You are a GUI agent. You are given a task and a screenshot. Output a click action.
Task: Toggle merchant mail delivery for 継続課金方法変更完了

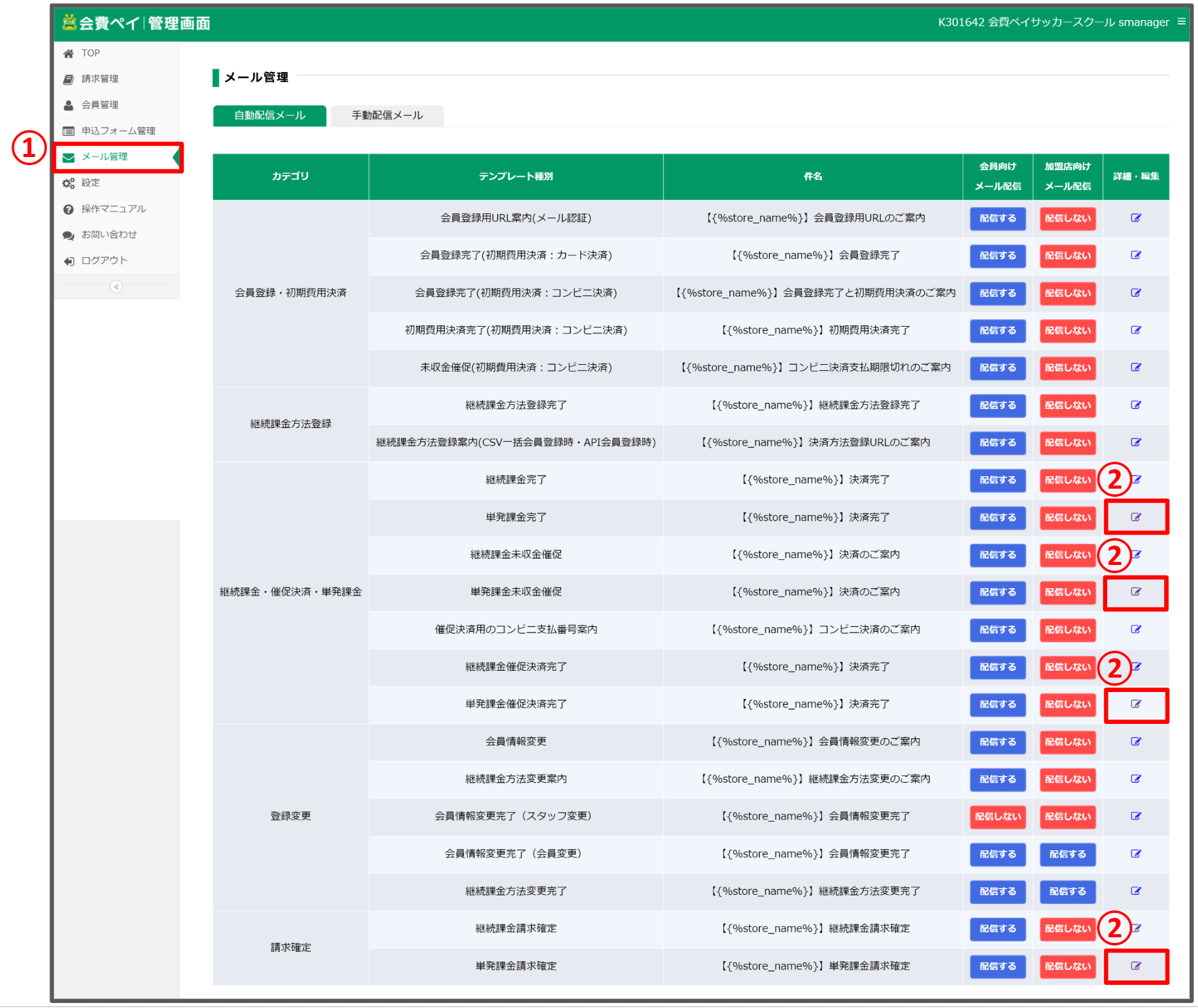pos(1067,892)
